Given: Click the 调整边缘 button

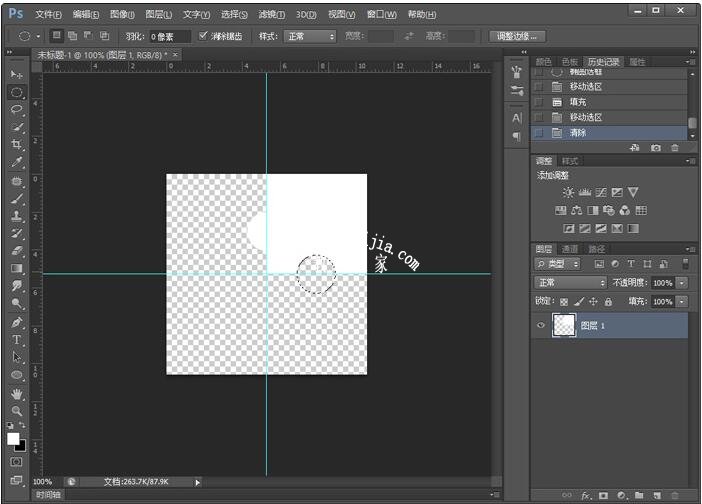Looking at the screenshot, I should (x=517, y=36).
